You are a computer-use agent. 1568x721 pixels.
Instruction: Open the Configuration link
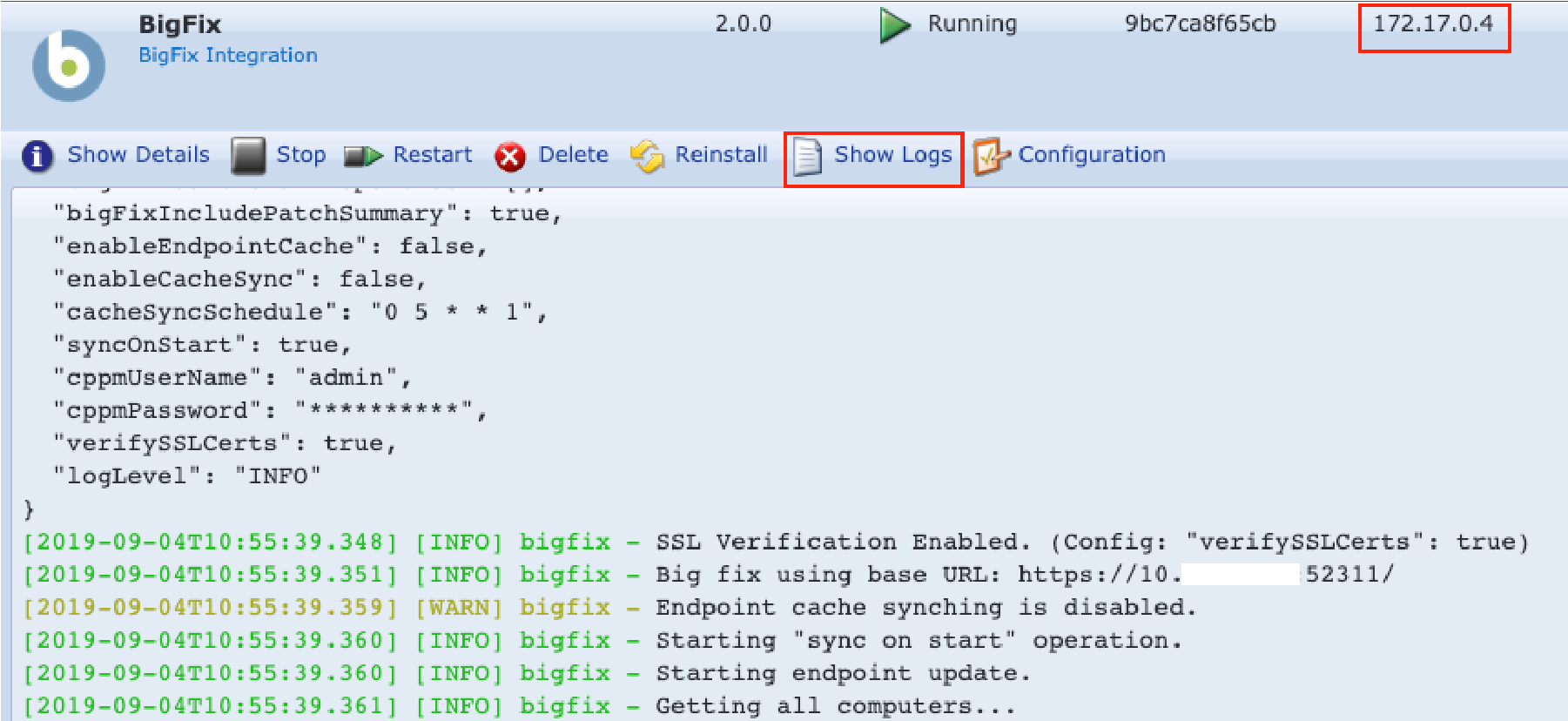click(x=1092, y=155)
